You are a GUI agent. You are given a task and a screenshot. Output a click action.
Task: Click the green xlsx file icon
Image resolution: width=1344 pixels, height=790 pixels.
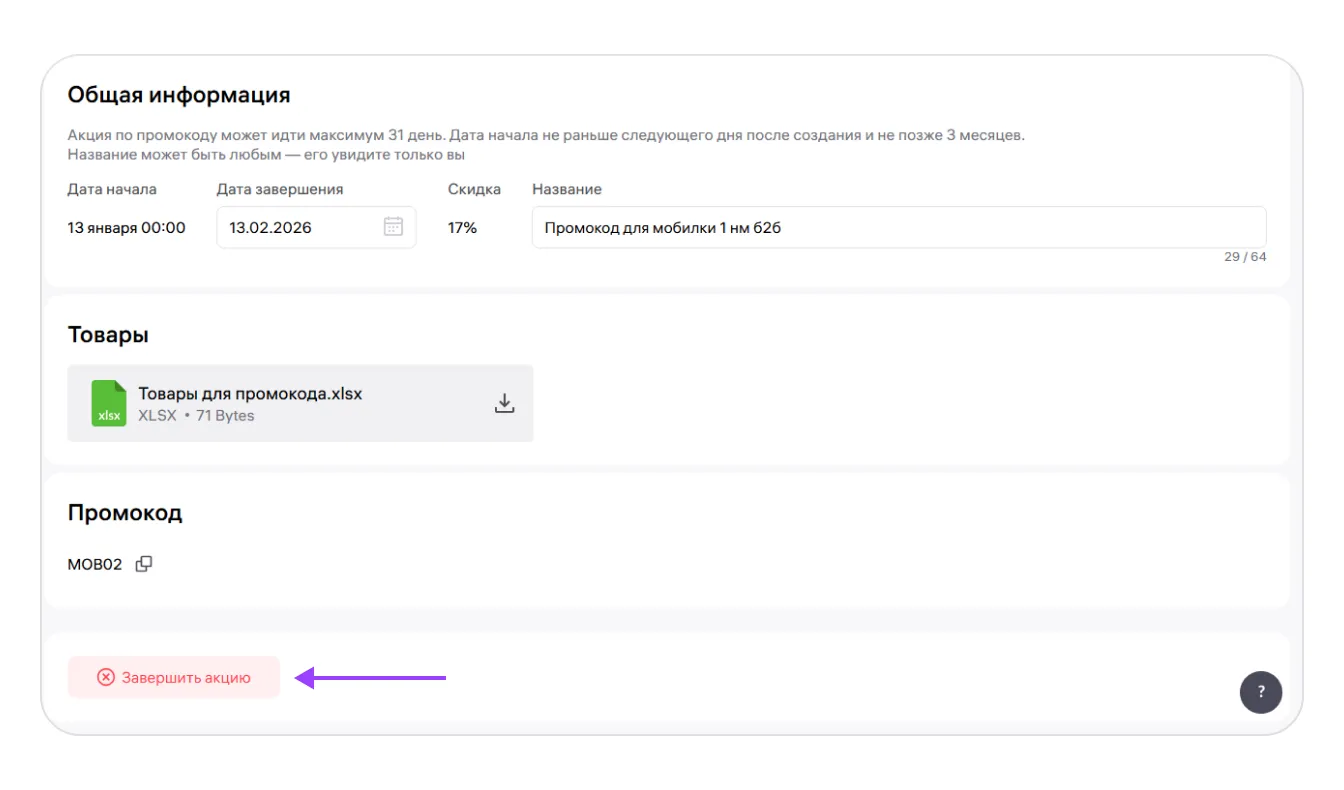coord(108,403)
